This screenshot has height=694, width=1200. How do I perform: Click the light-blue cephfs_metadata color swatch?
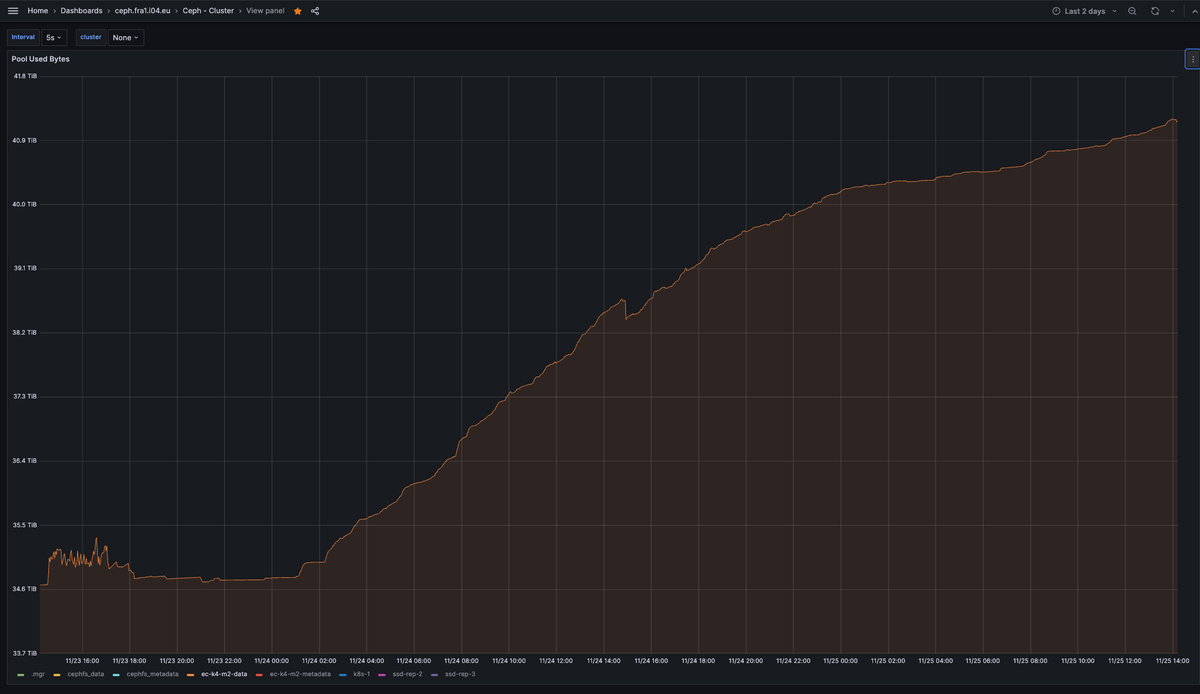[x=117, y=675]
